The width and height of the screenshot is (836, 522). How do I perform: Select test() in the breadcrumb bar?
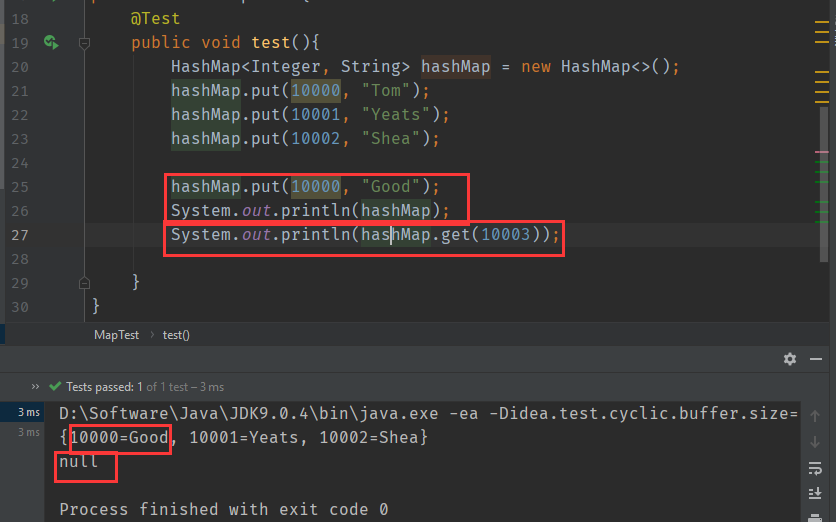(x=176, y=335)
